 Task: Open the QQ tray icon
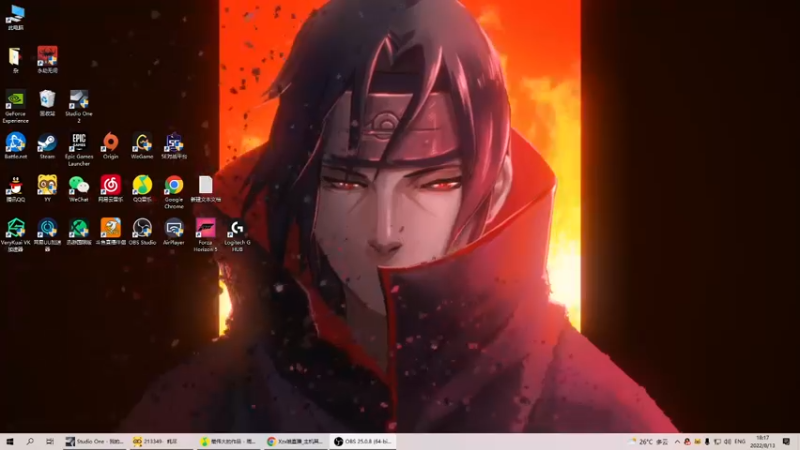pyautogui.click(x=687, y=441)
